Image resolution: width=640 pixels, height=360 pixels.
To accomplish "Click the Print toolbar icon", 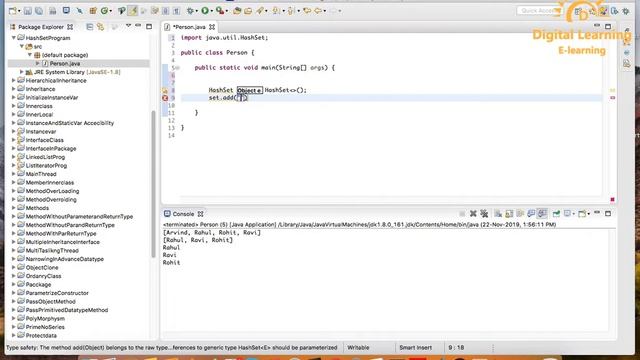I will 53,11.
